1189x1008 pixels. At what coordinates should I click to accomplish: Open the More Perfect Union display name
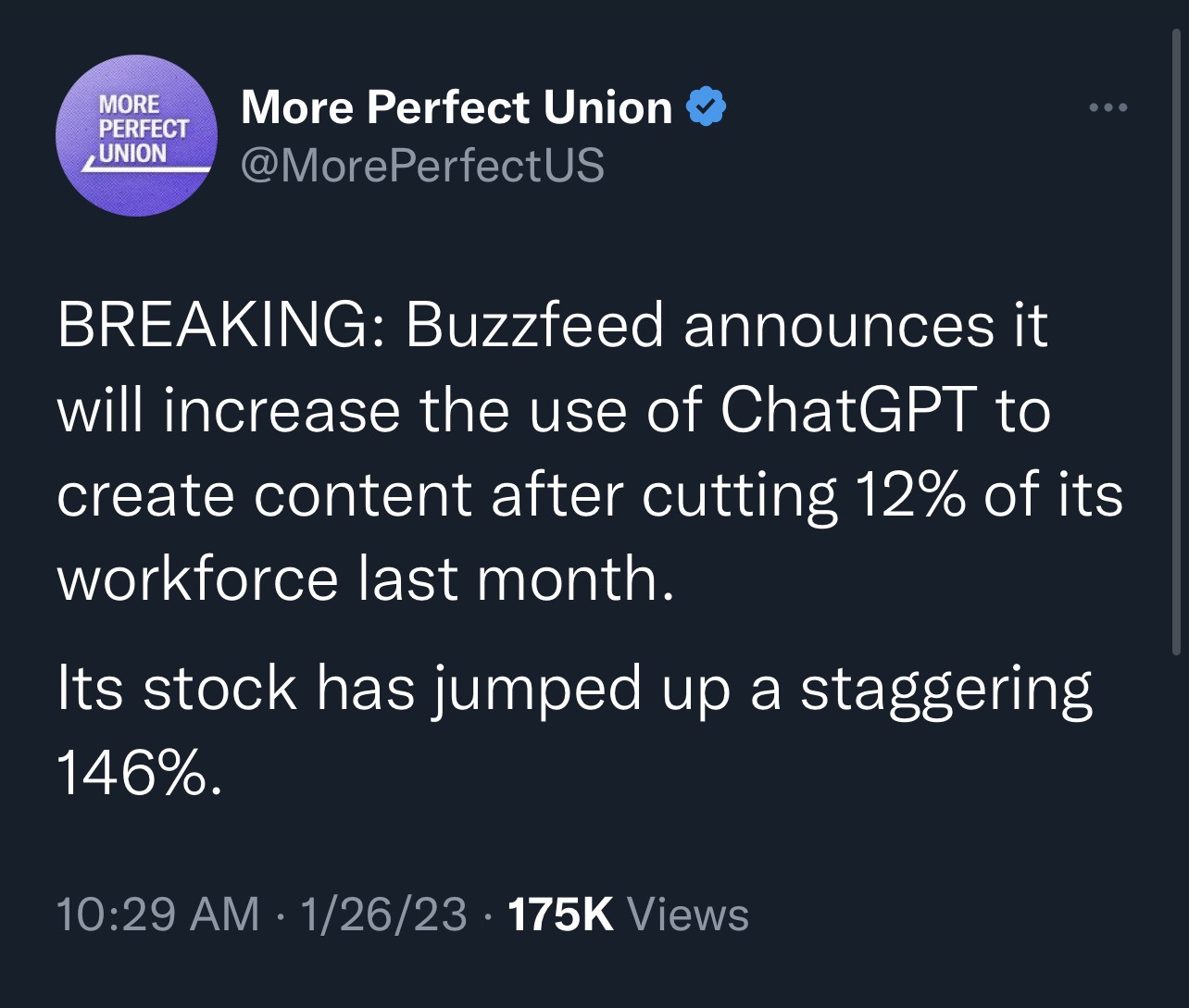457,107
